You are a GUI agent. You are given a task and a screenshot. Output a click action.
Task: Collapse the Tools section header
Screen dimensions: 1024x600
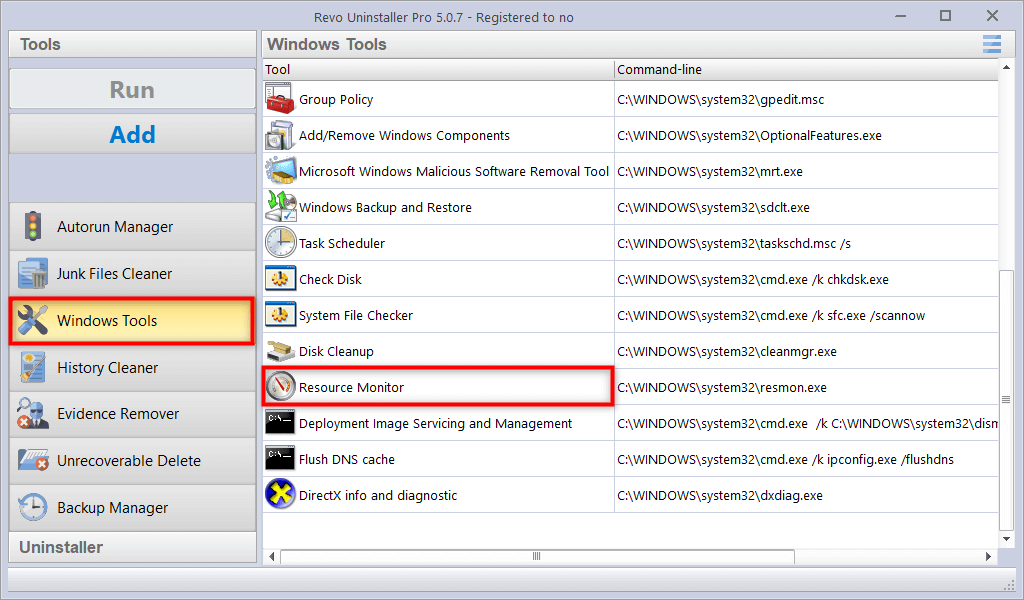(x=132, y=44)
